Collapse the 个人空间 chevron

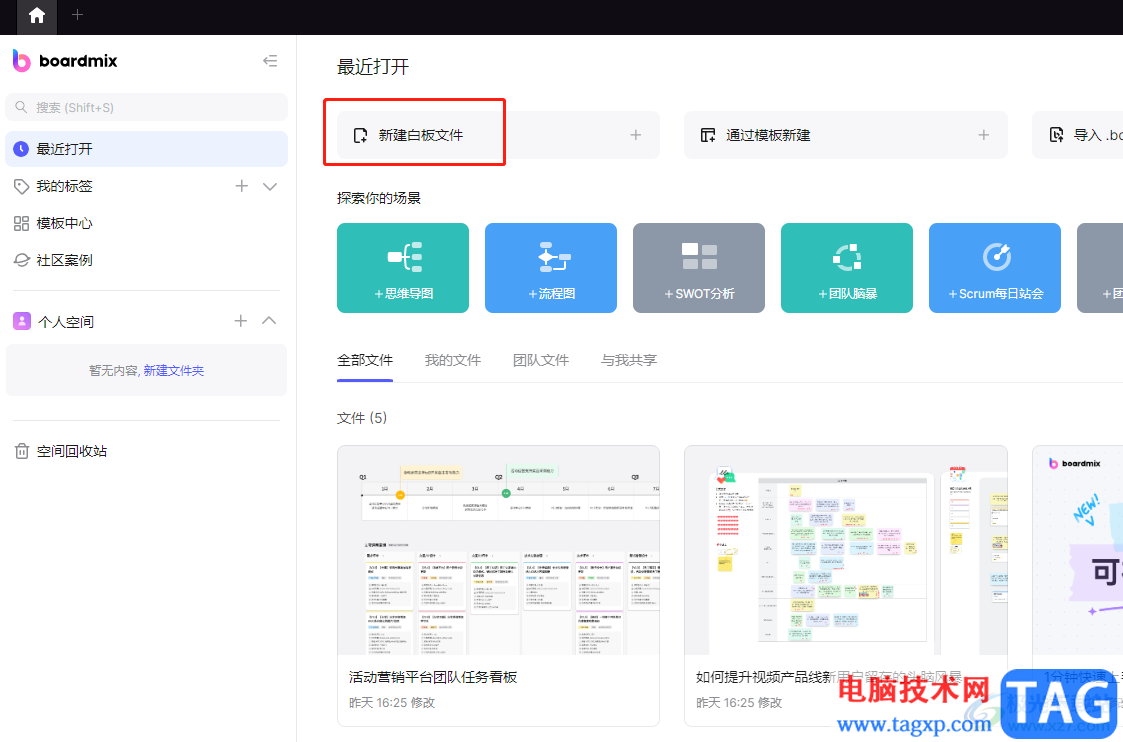(269, 321)
